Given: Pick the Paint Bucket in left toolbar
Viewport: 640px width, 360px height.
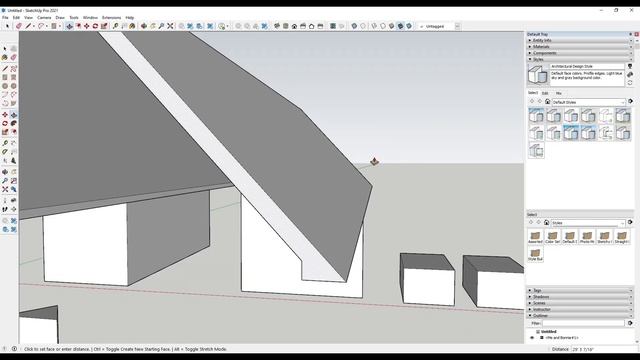Looking at the screenshot, I should 5,58.
